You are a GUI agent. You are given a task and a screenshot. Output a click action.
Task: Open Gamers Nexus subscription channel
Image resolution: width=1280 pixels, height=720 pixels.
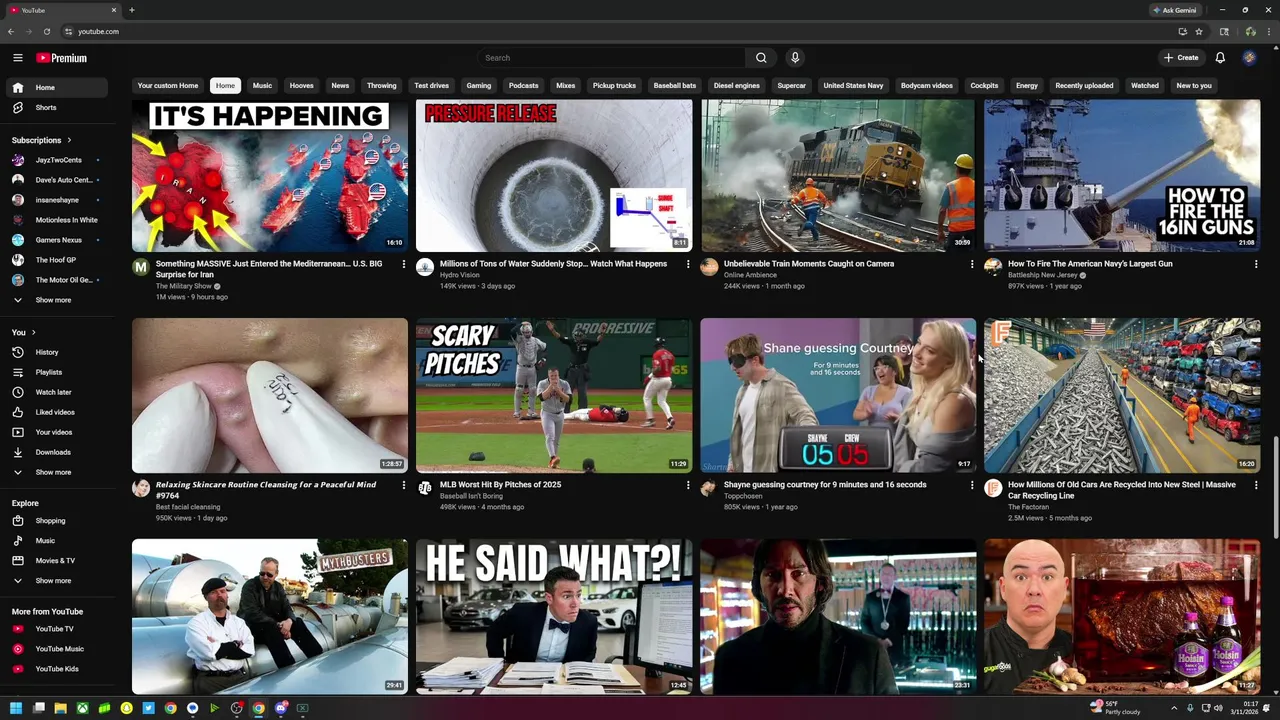point(56,240)
